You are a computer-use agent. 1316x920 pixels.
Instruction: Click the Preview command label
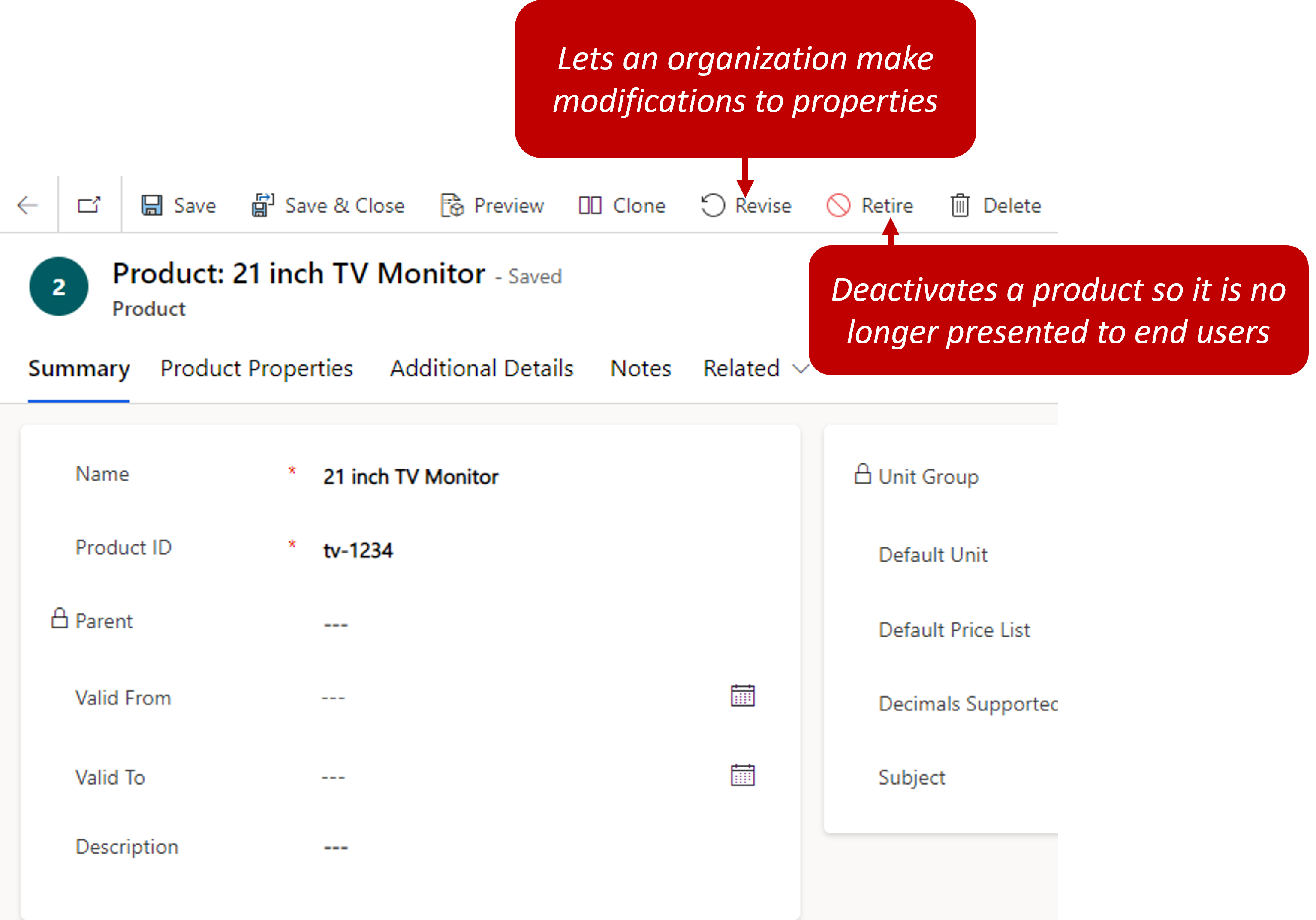[x=509, y=206]
